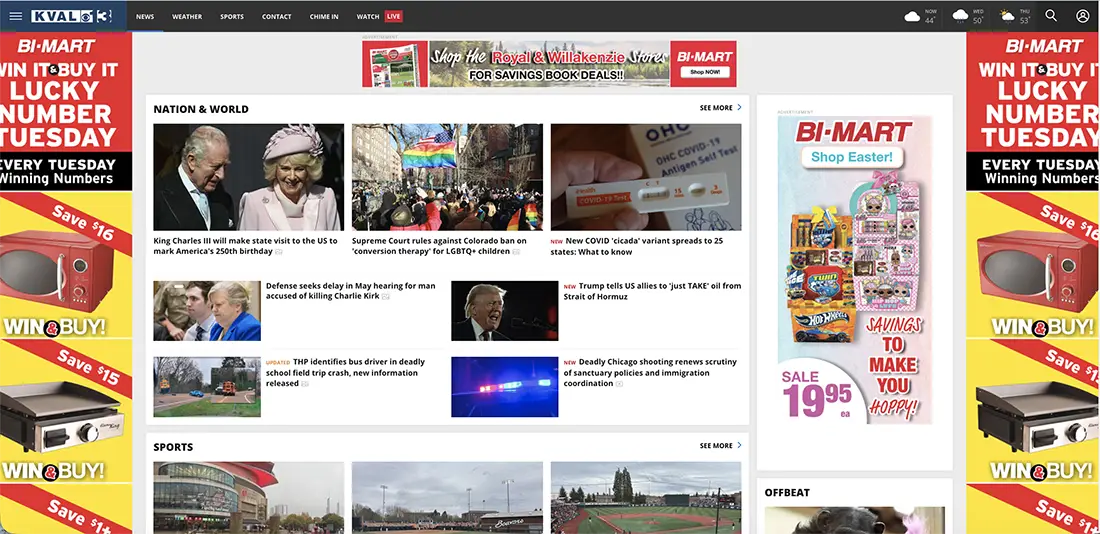Click the rainbow flag crowd photo
Viewport: 1100px width, 534px height.
(447, 178)
